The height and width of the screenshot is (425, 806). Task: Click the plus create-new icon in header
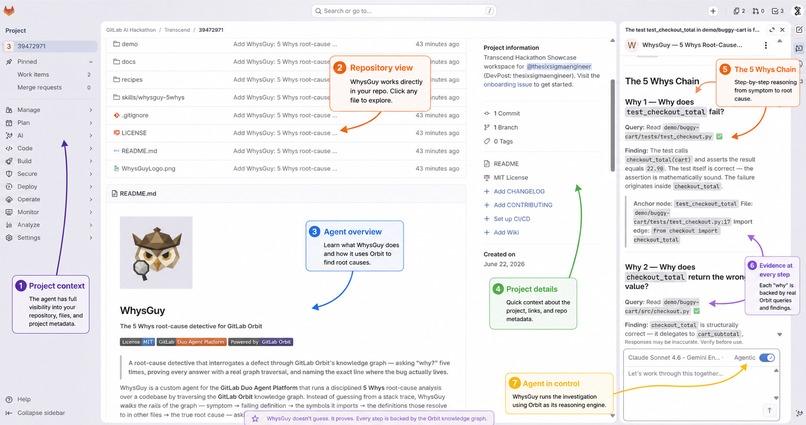(x=713, y=11)
